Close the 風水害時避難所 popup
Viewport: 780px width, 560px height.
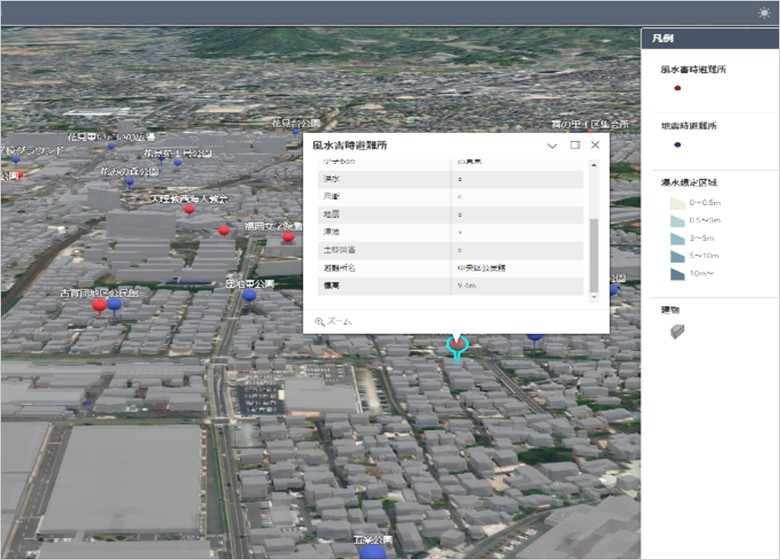click(595, 145)
